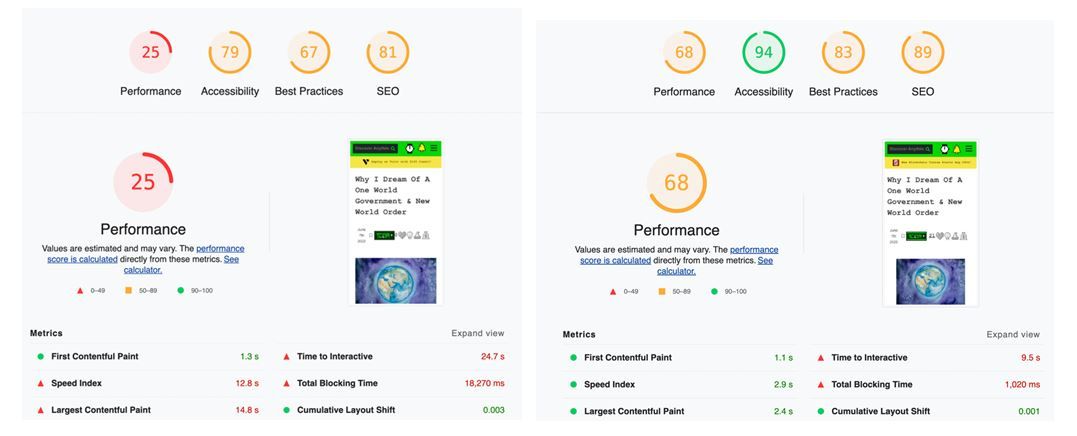Click the Speed Index metric showing 12.8 s
1077x436 pixels.
[147, 383]
